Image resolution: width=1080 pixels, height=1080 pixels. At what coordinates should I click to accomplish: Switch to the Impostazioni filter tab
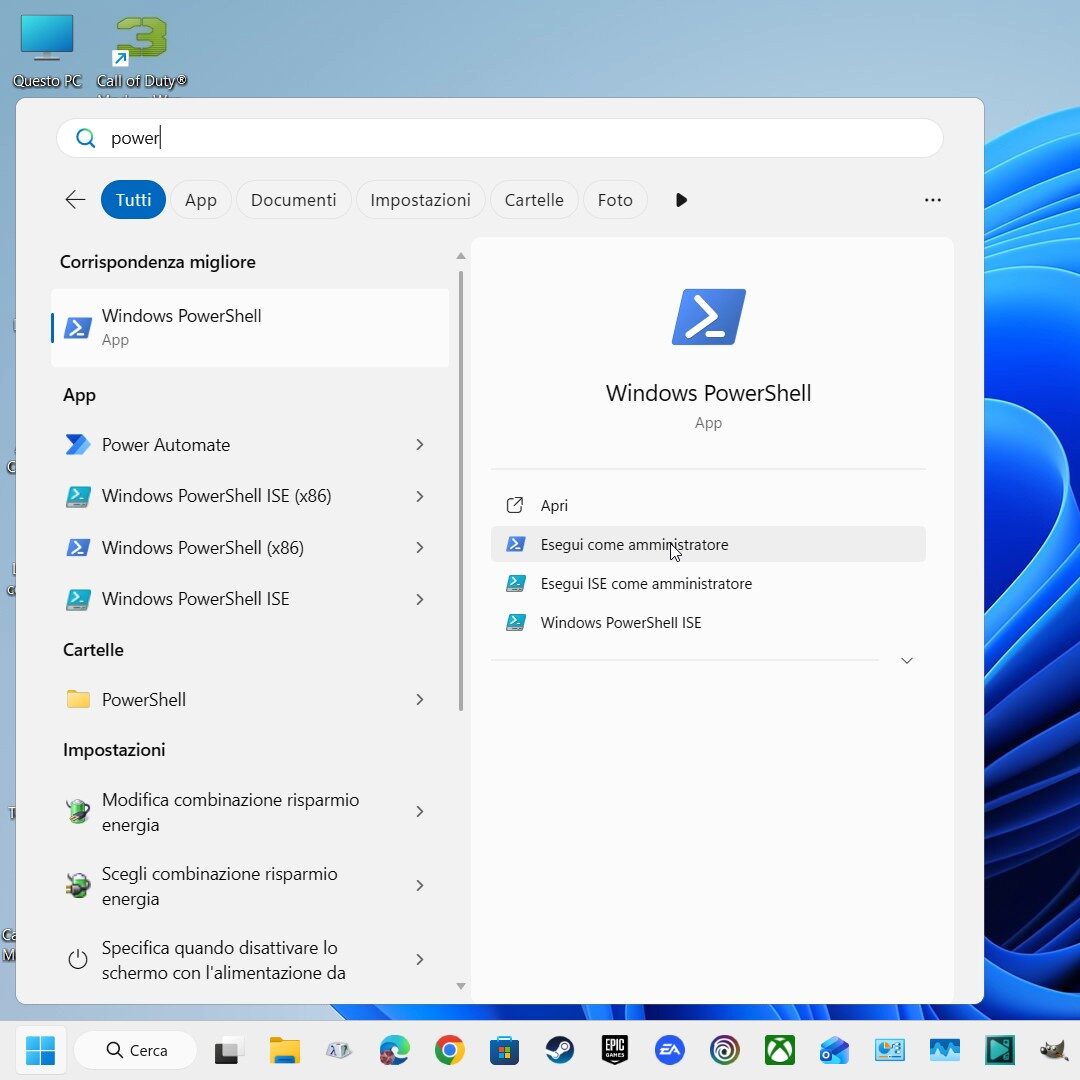420,200
